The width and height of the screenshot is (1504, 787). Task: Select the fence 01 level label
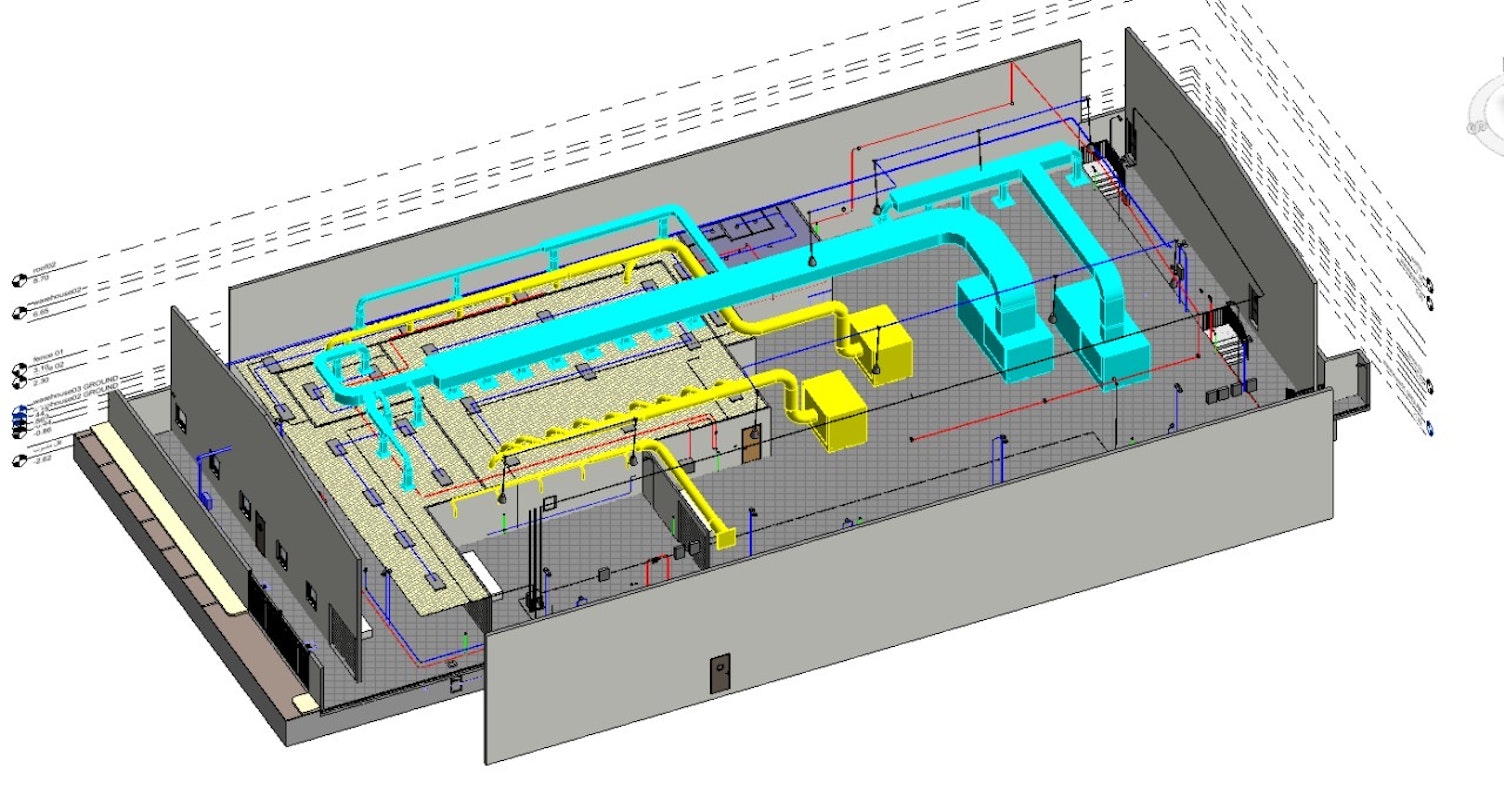click(x=48, y=355)
